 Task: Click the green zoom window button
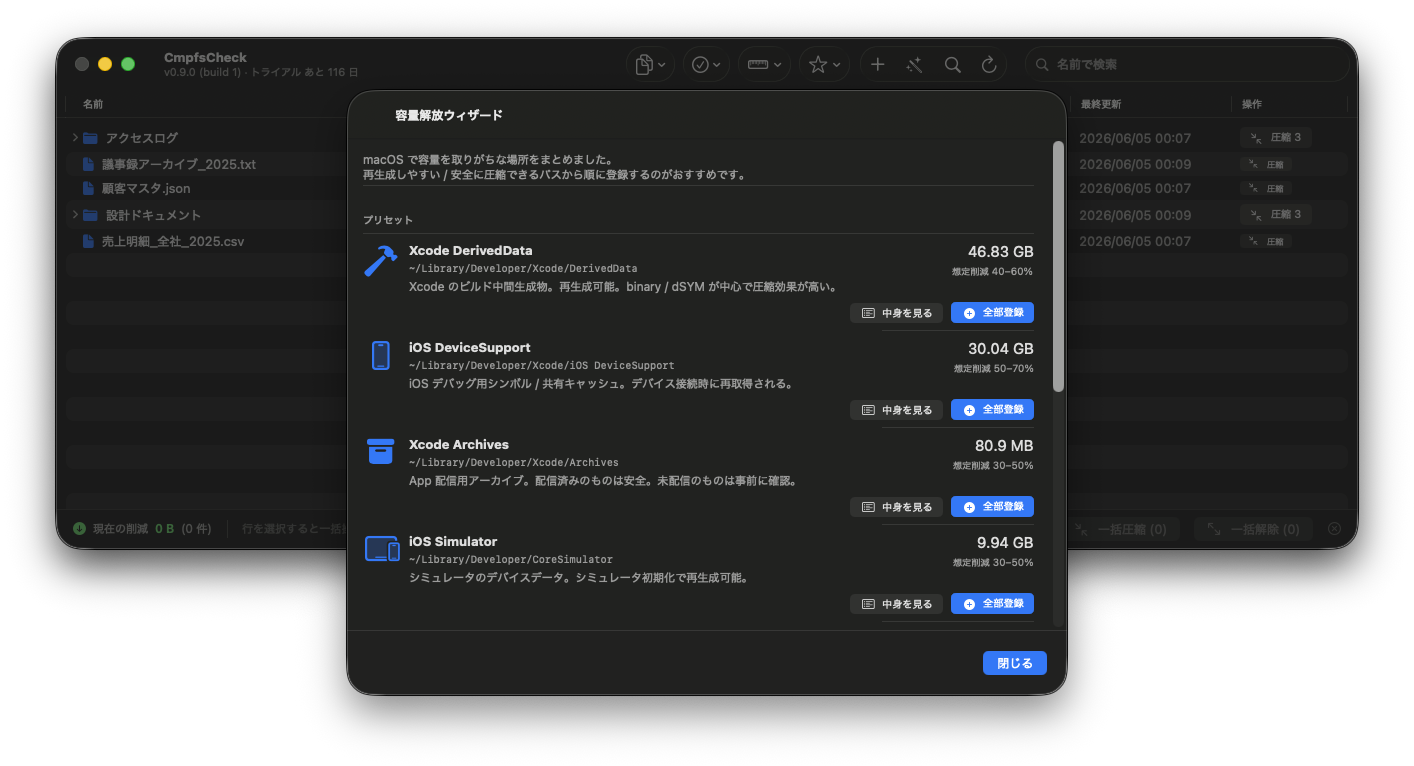(128, 64)
